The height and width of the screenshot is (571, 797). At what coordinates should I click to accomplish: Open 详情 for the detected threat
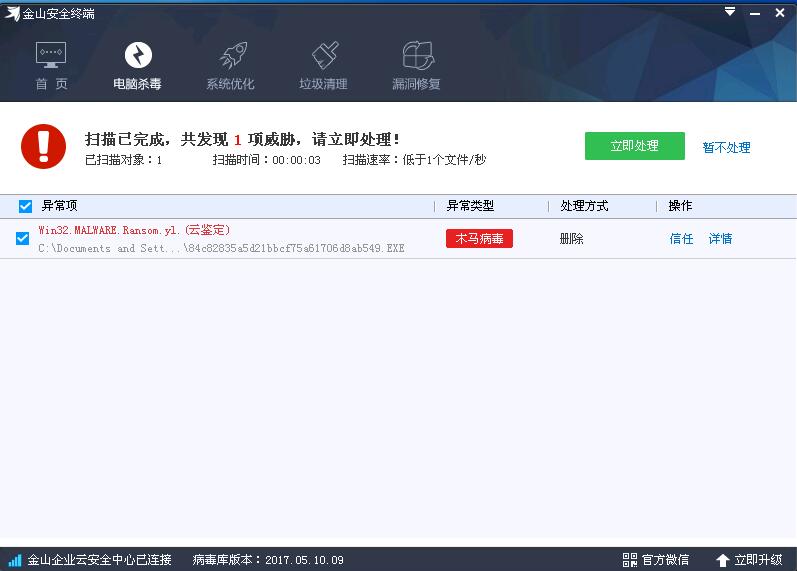(x=720, y=238)
